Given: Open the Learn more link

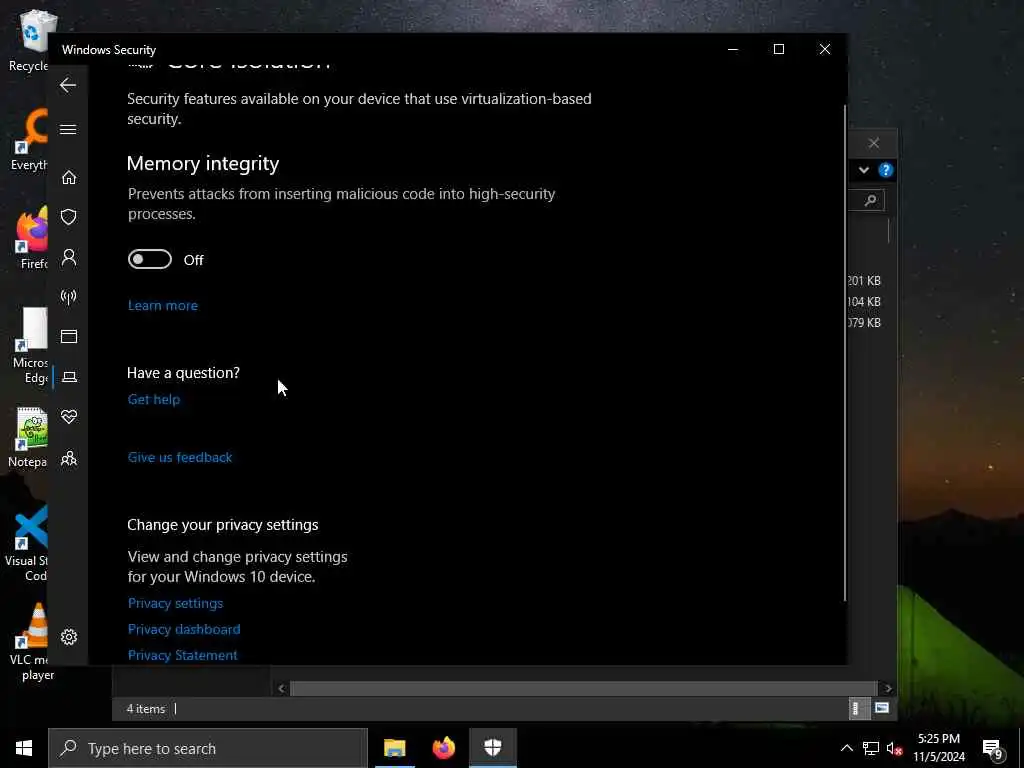Looking at the screenshot, I should click(x=163, y=305).
